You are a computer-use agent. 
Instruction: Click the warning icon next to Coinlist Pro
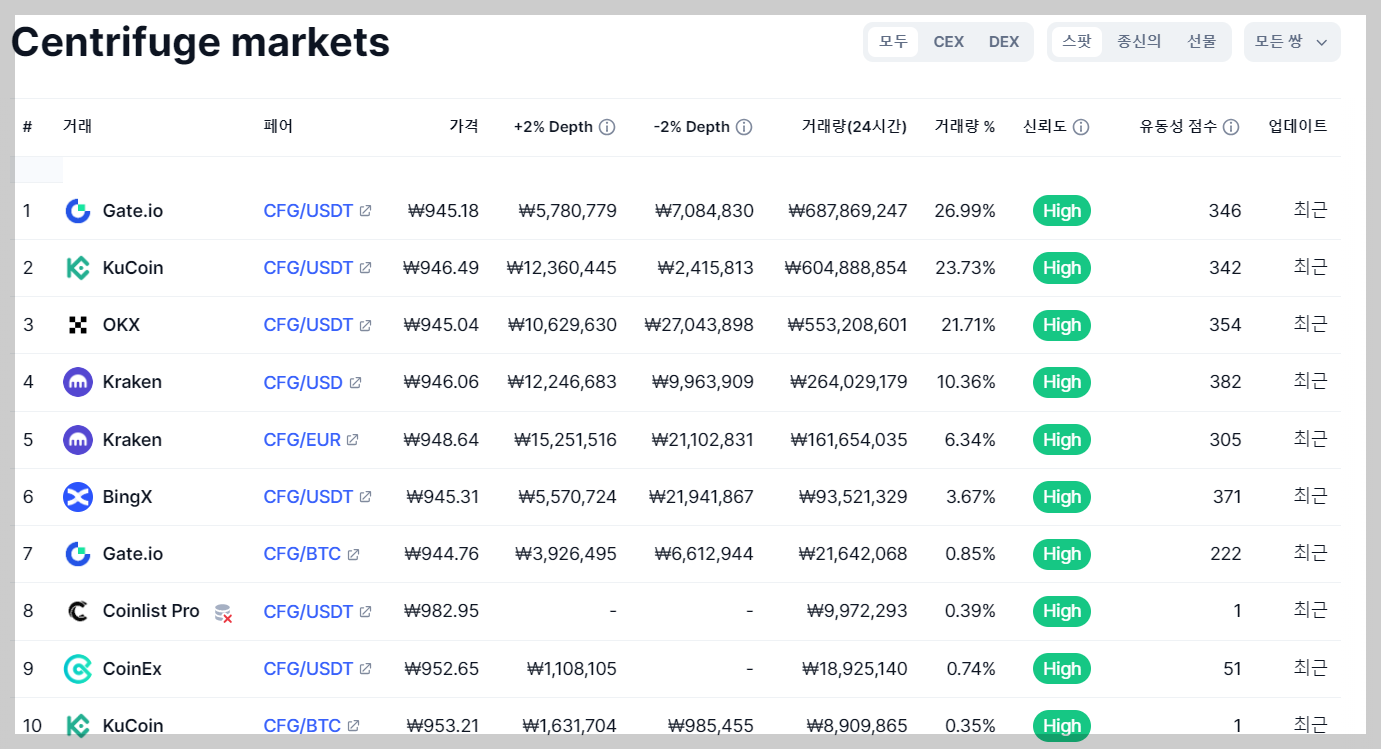point(223,613)
